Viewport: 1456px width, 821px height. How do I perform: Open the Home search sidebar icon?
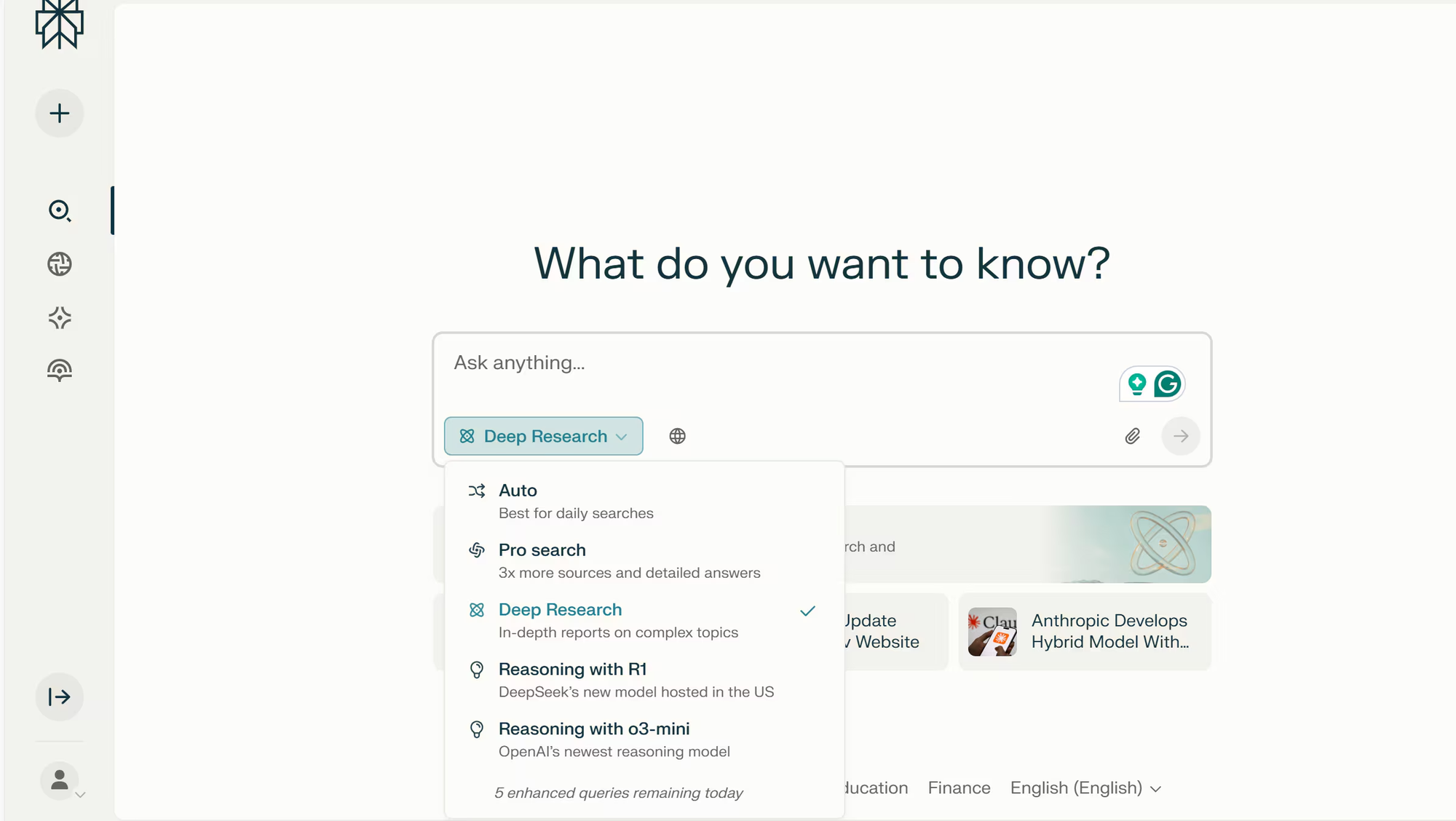tap(60, 211)
